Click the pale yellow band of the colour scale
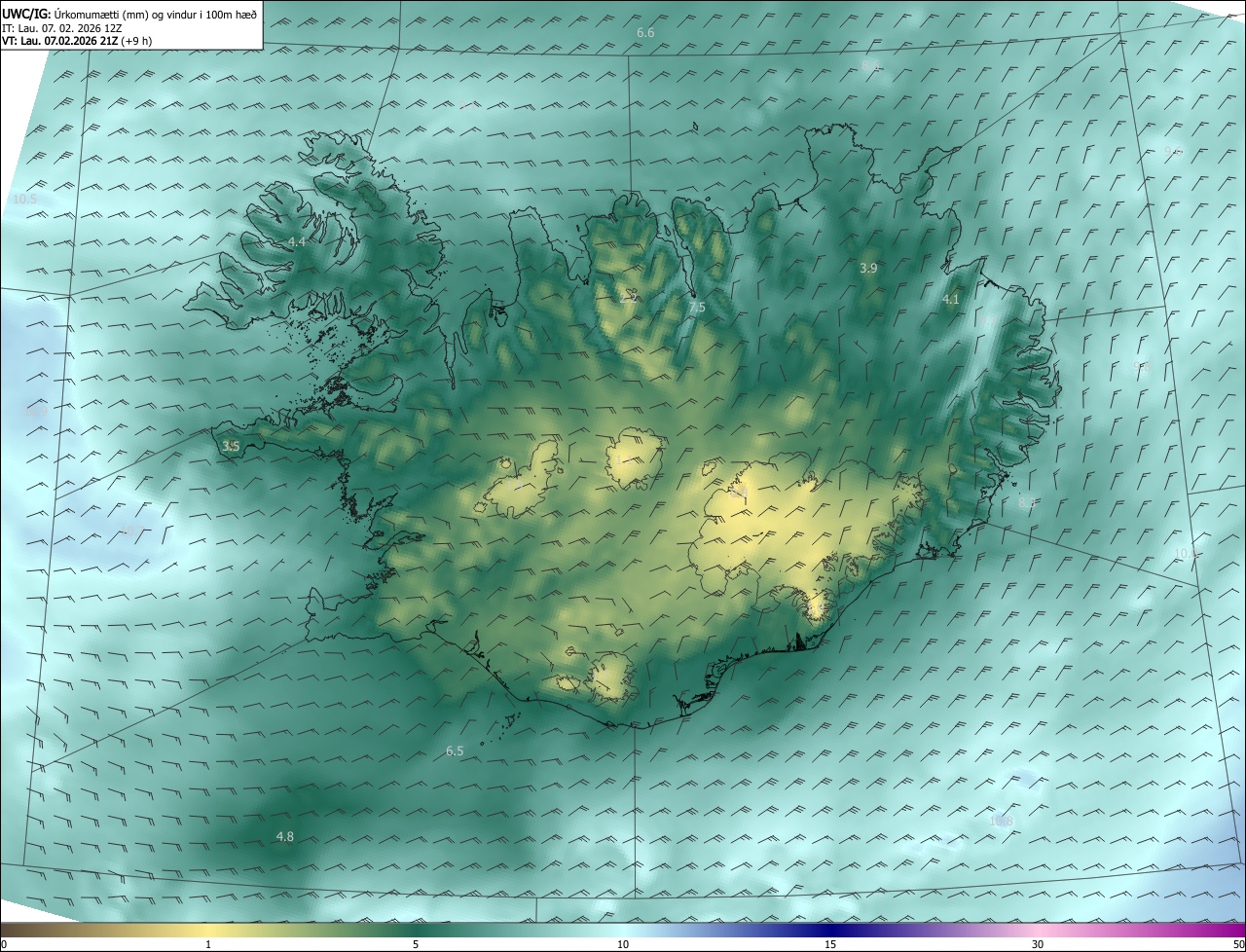The height and width of the screenshot is (952, 1246). [208, 930]
